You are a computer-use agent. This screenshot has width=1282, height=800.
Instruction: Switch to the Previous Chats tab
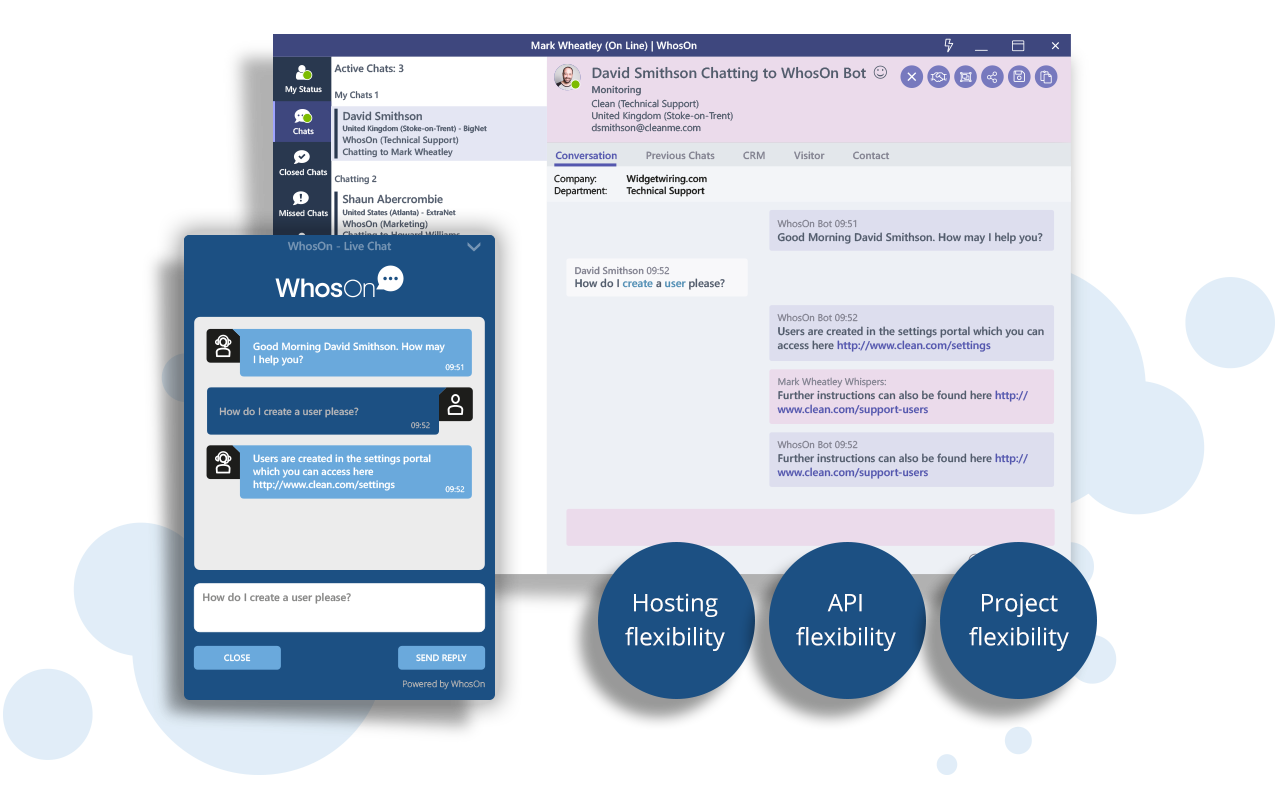pyautogui.click(x=680, y=156)
